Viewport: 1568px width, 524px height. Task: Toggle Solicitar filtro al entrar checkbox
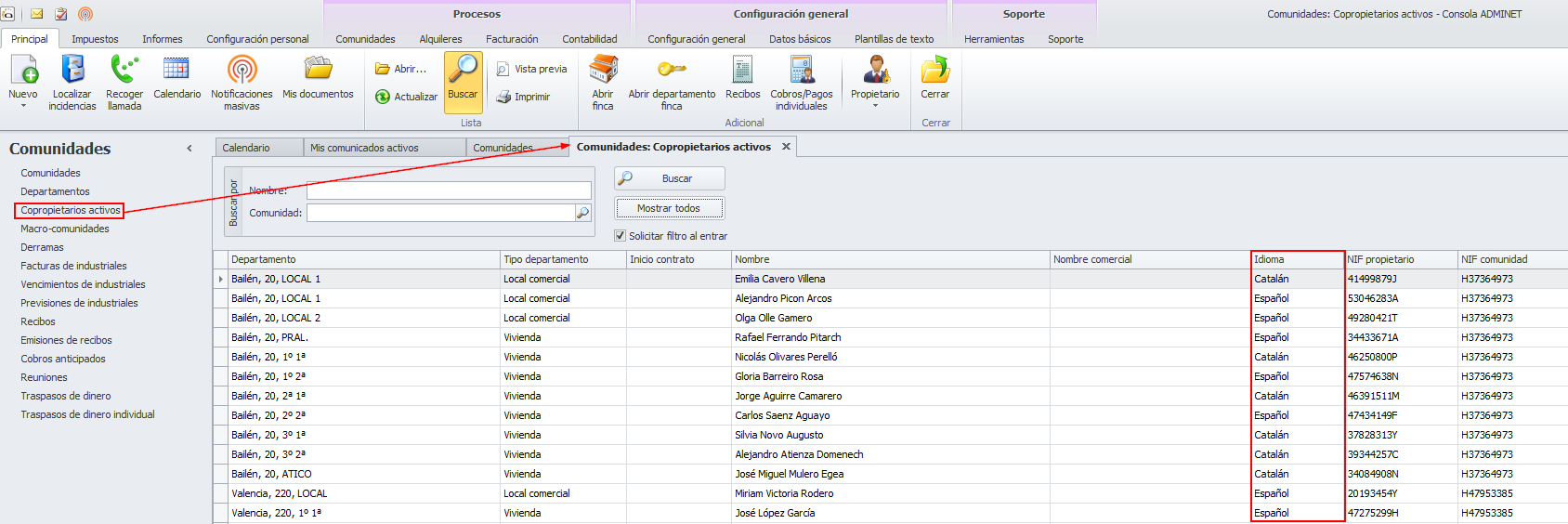(x=621, y=236)
